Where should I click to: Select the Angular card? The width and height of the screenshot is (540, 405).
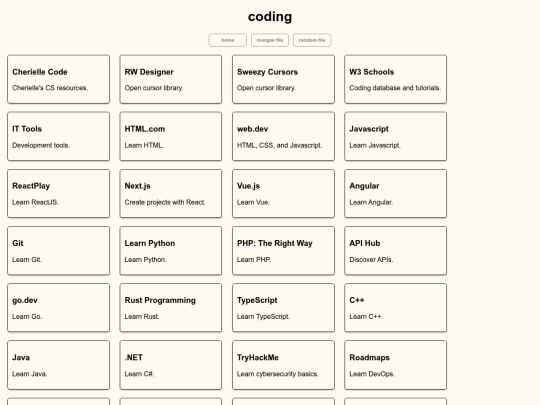pos(396,194)
